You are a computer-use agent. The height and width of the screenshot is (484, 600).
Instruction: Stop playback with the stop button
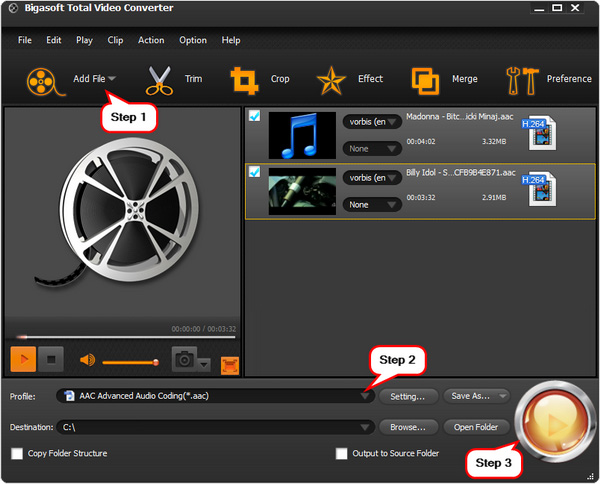click(x=51, y=359)
